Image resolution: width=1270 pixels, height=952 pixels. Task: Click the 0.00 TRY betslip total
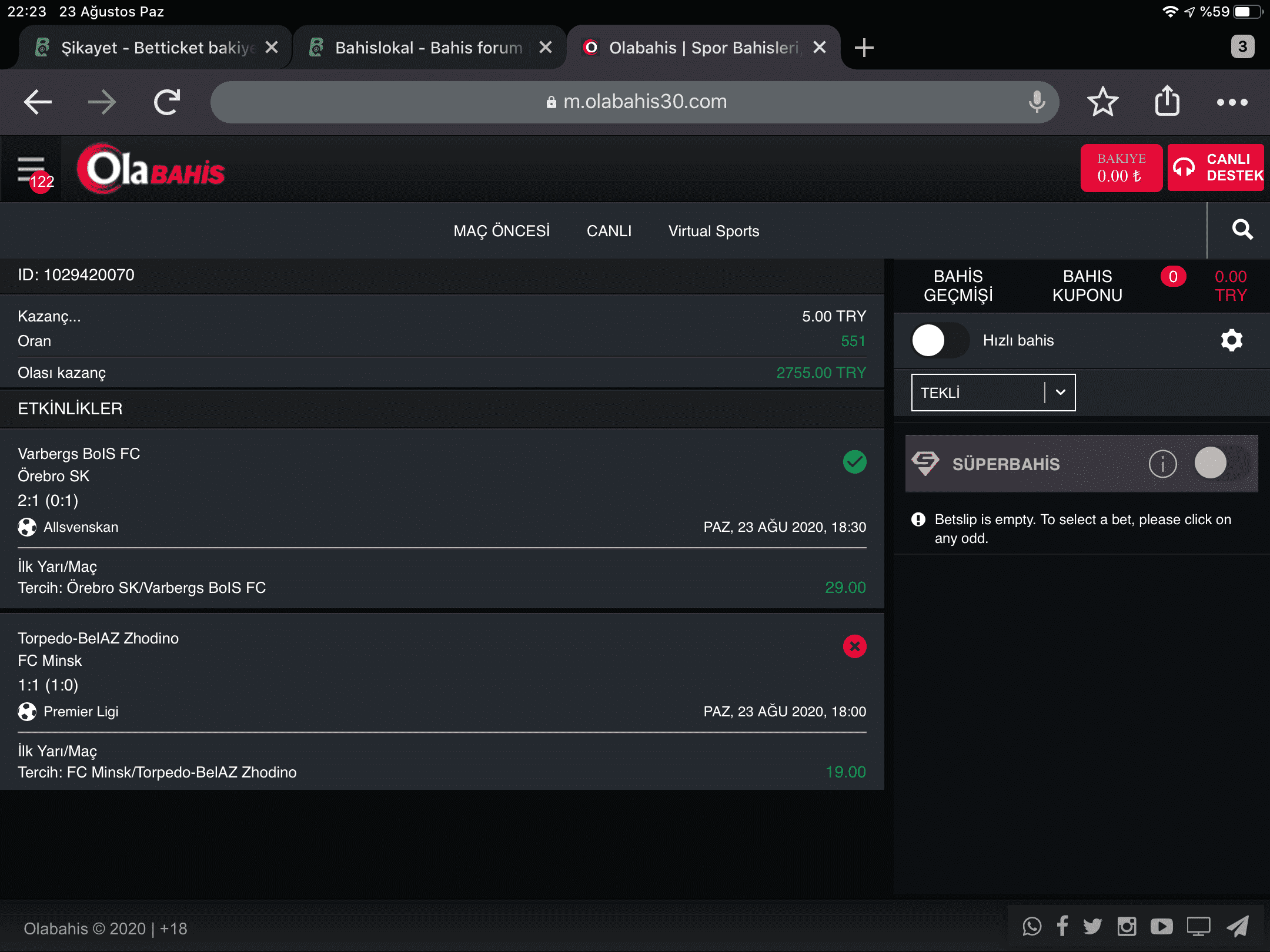coord(1231,286)
